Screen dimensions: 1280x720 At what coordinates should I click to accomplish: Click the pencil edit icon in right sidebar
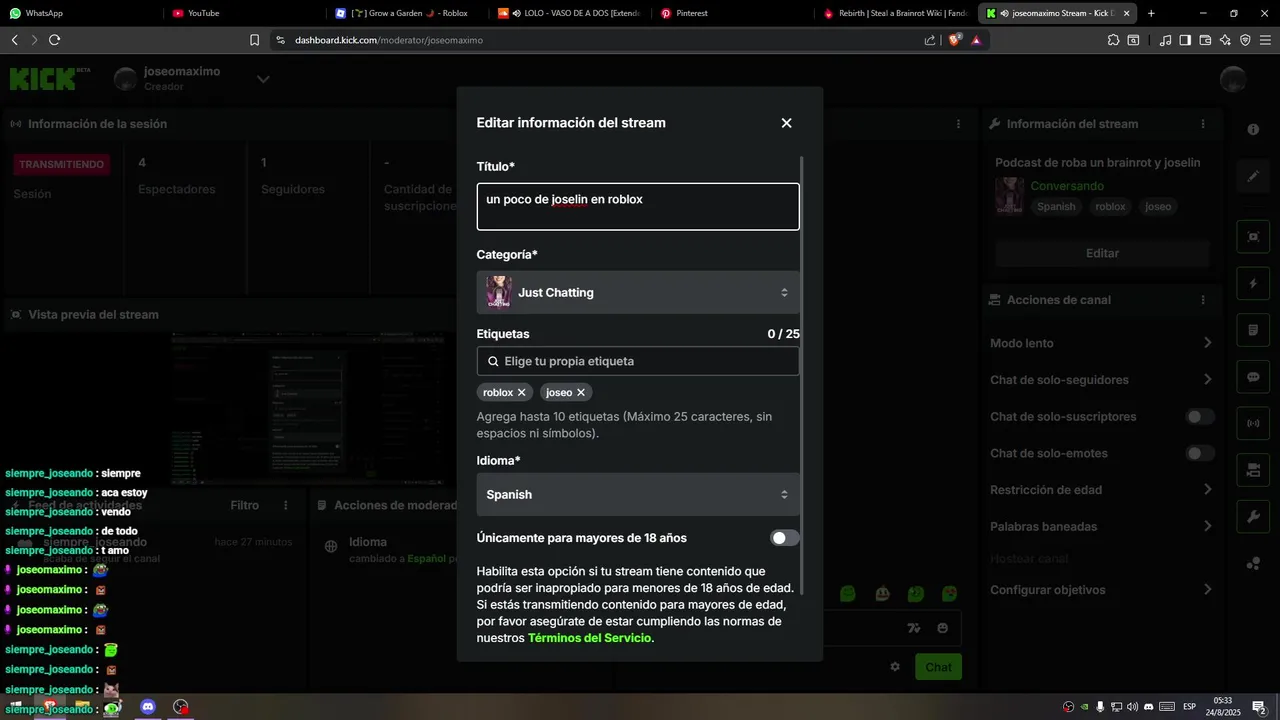pyautogui.click(x=1253, y=177)
